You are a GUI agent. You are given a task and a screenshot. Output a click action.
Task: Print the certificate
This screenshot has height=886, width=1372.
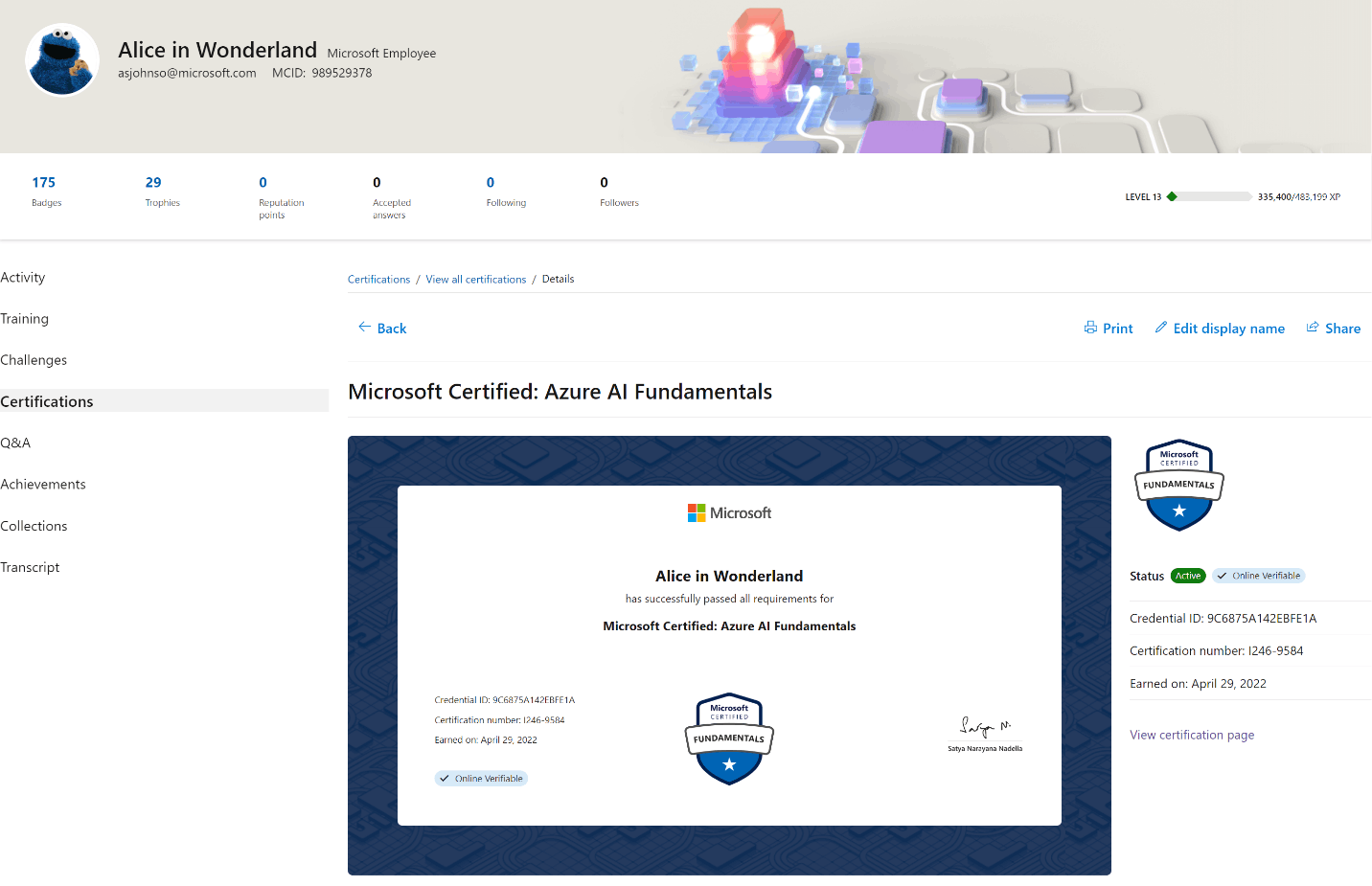pos(1109,329)
